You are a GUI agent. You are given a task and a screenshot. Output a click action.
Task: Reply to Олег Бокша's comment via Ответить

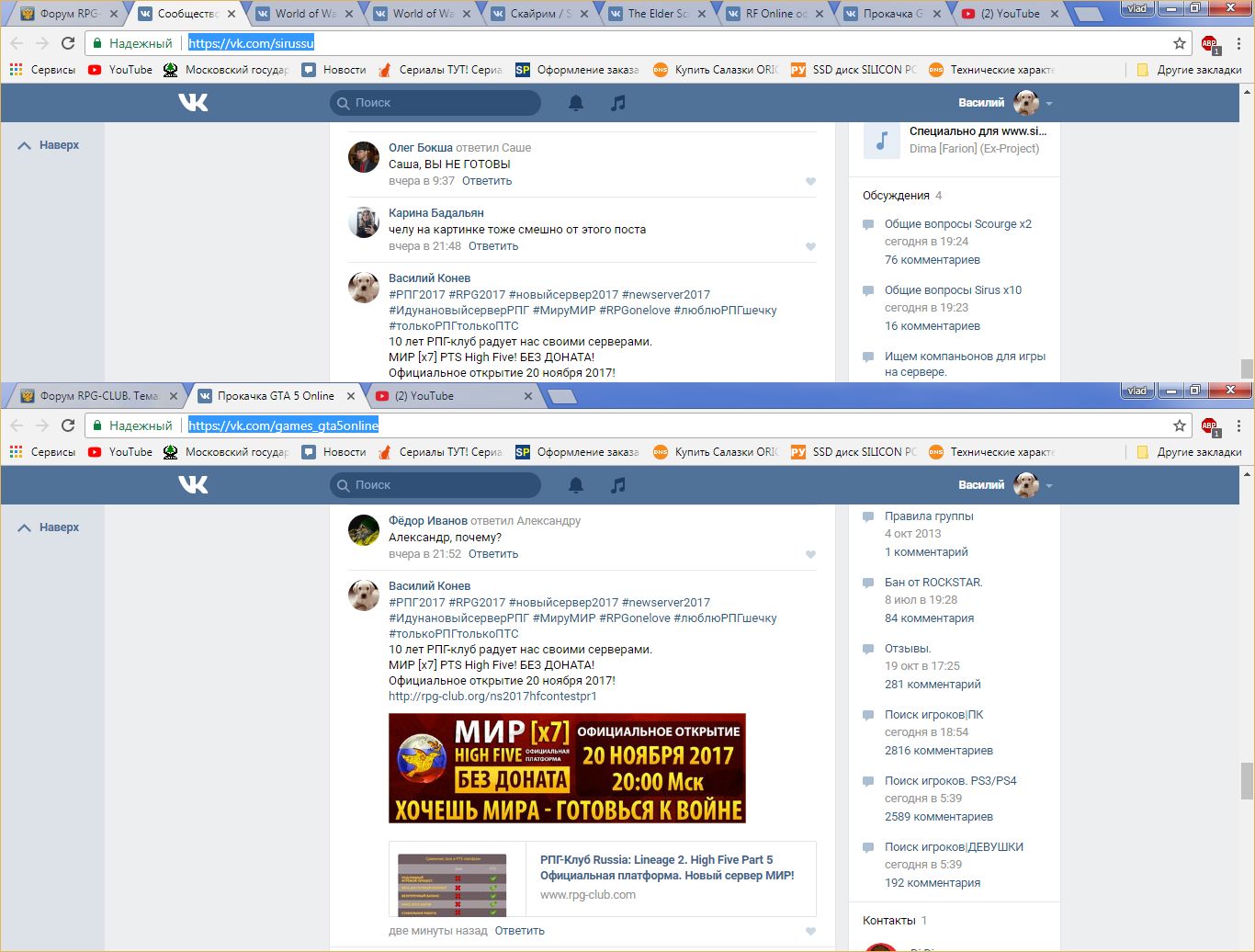coord(487,181)
